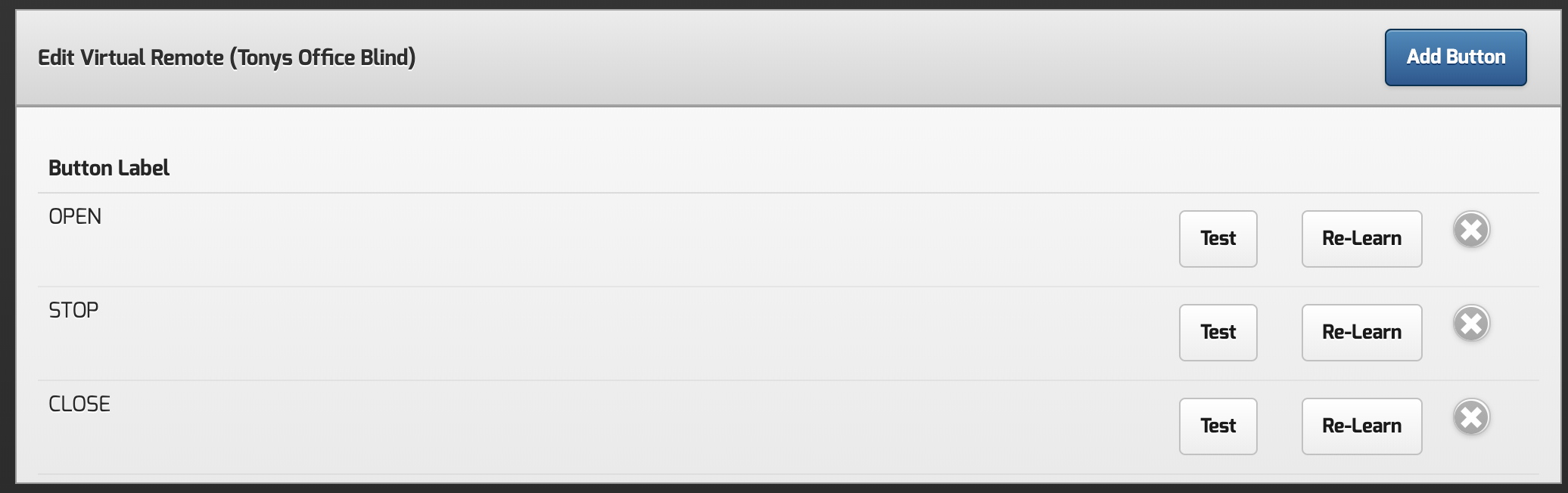Remove the STOP button with X icon

[1471, 324]
